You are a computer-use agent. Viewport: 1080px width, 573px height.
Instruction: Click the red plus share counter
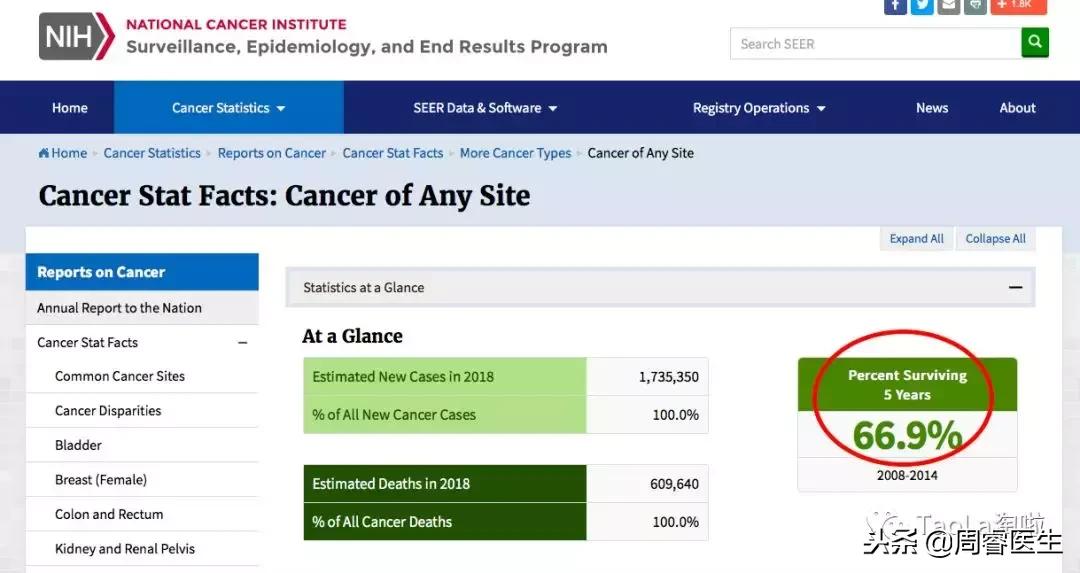coord(1019,5)
